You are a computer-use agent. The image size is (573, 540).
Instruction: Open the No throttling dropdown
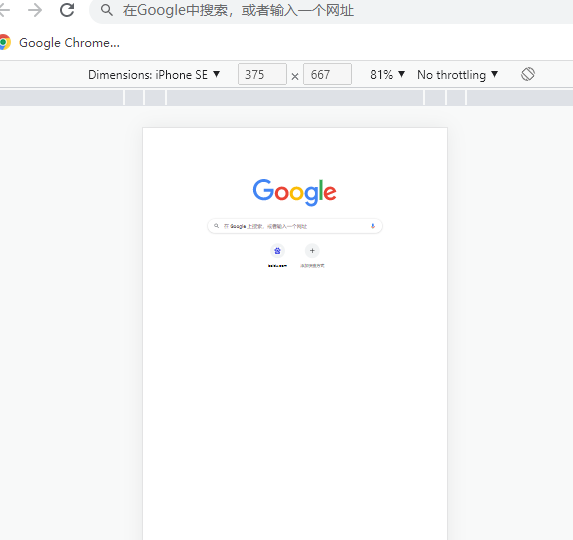pyautogui.click(x=458, y=75)
